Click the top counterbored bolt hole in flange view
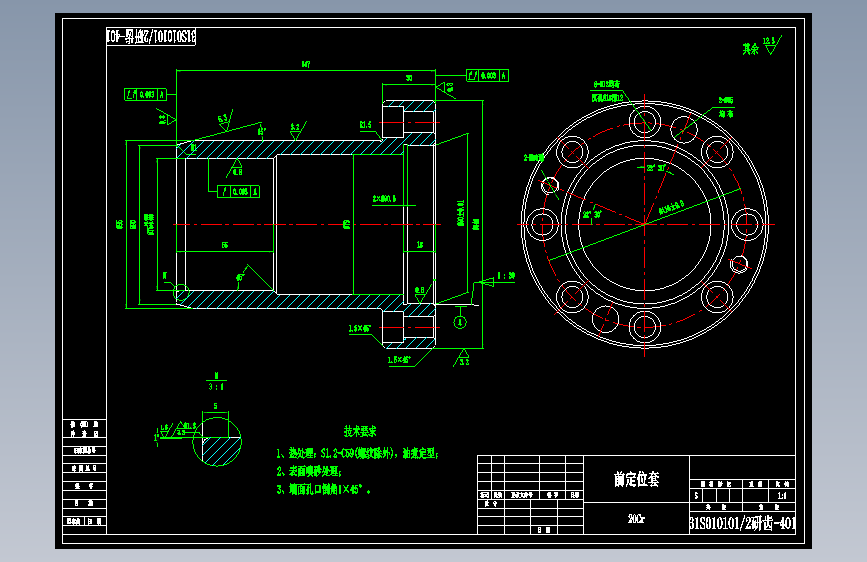 click(645, 122)
